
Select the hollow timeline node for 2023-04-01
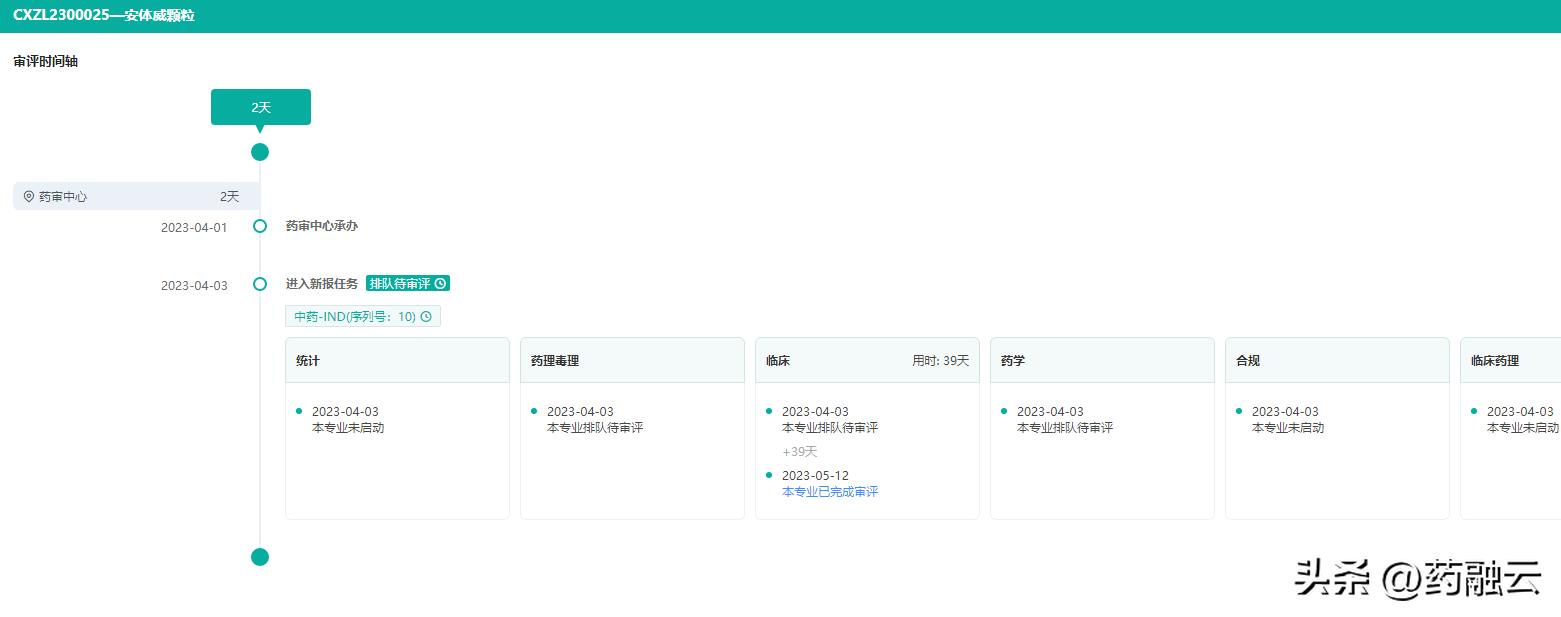pos(260,226)
